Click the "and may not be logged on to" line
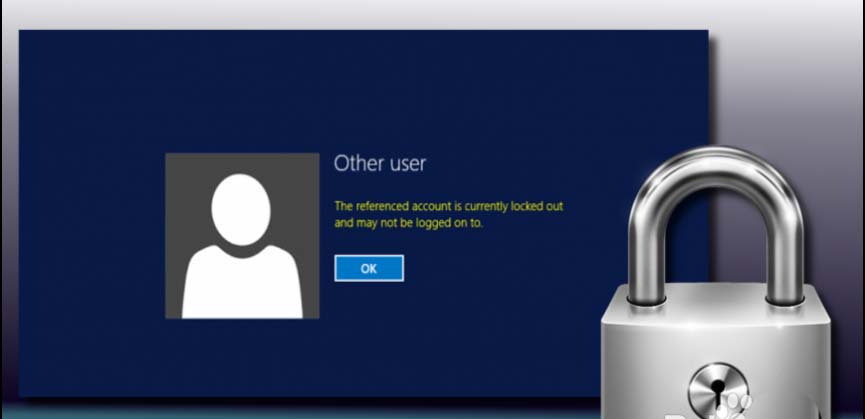This screenshot has height=419, width=865. tap(408, 222)
